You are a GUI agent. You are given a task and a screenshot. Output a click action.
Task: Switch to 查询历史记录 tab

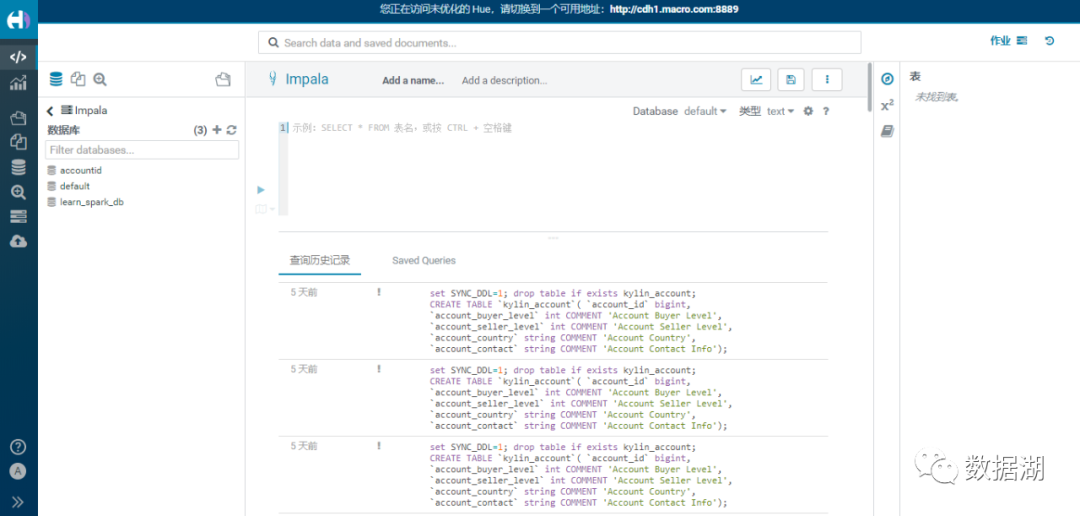(320, 260)
